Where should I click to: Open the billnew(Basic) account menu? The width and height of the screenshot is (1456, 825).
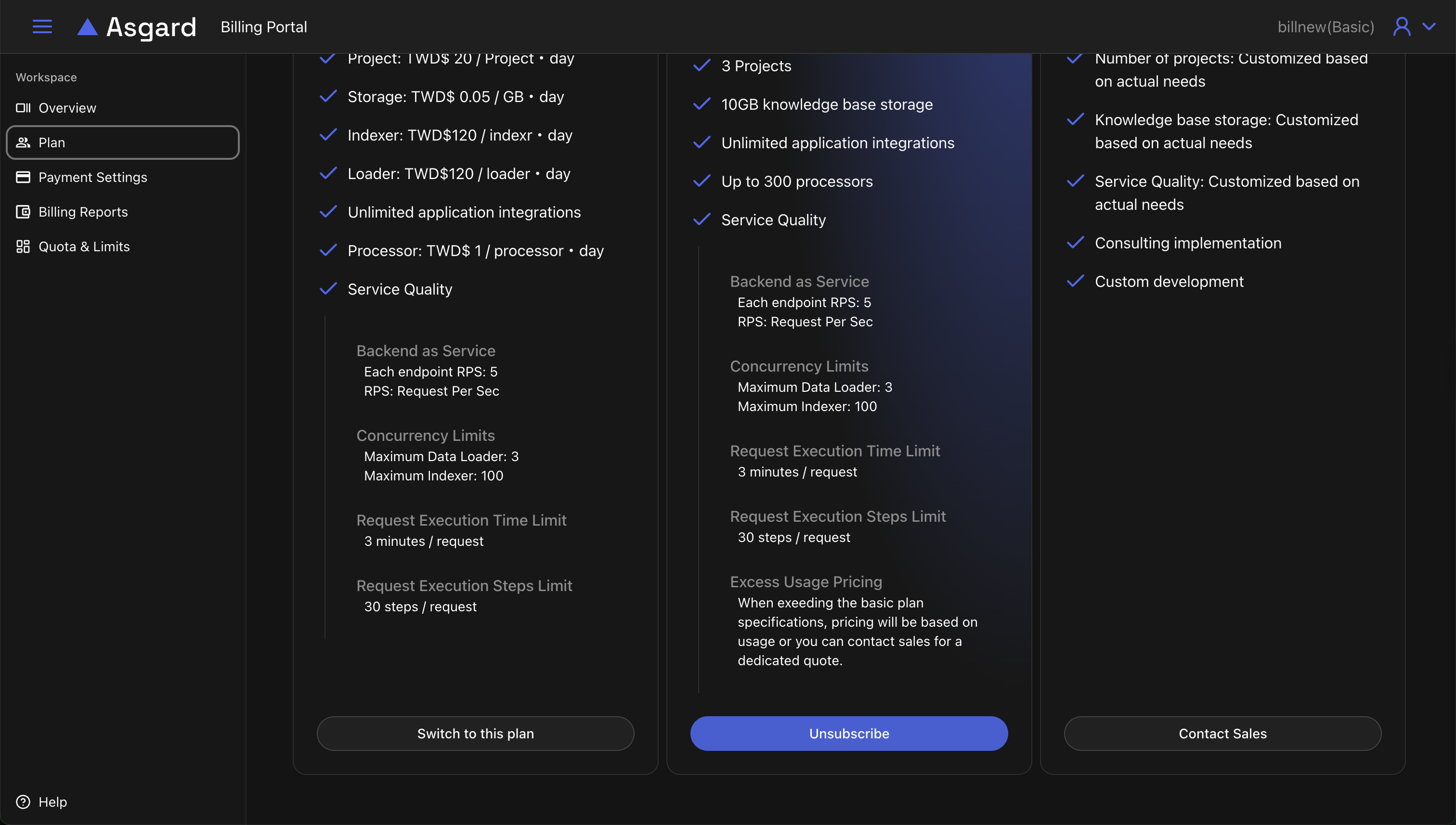tap(1325, 26)
